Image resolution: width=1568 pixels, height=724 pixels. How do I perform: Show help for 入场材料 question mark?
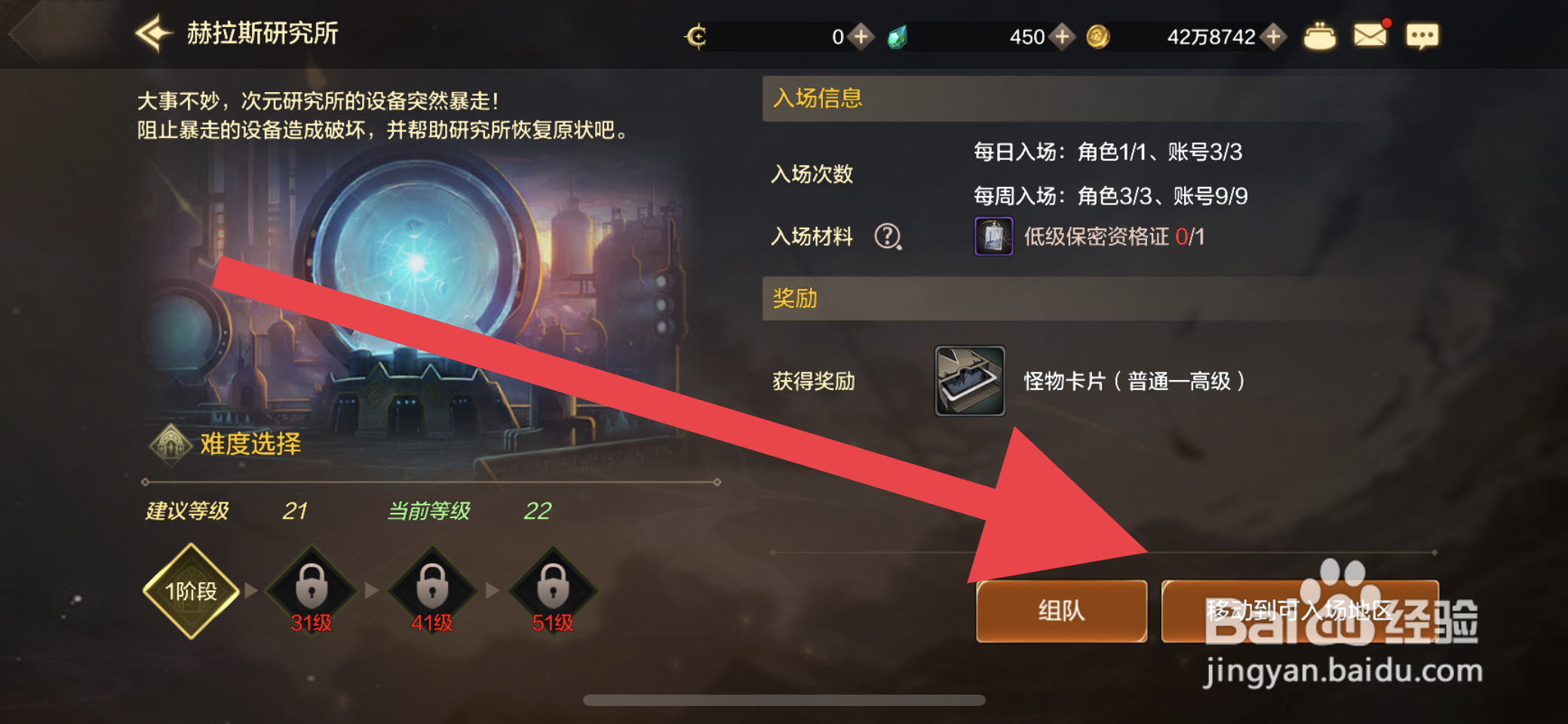pyautogui.click(x=888, y=237)
